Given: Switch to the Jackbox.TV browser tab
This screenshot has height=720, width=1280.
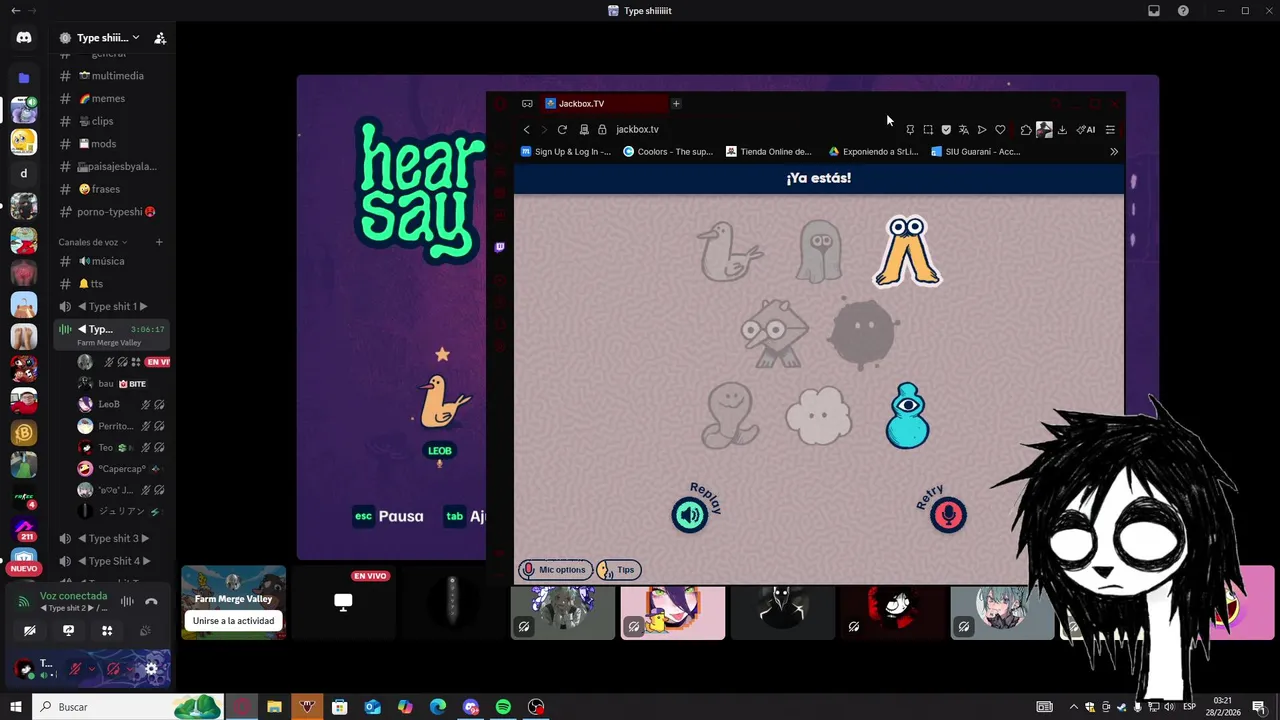Looking at the screenshot, I should point(603,104).
